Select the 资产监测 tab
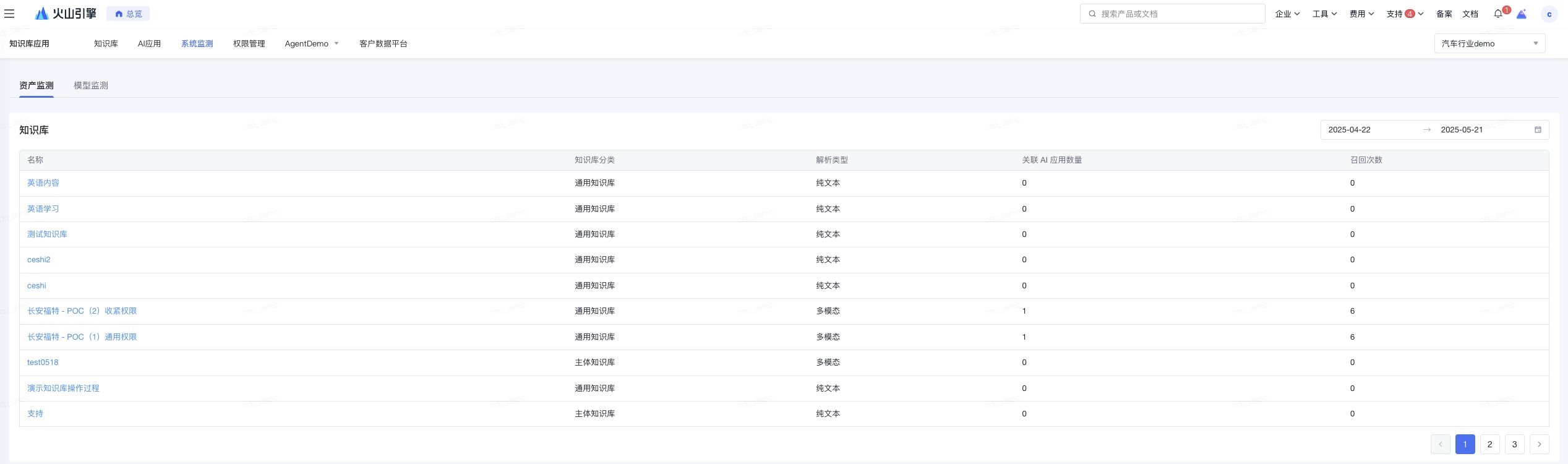Screen dimensions: 1568x464 coord(36,85)
